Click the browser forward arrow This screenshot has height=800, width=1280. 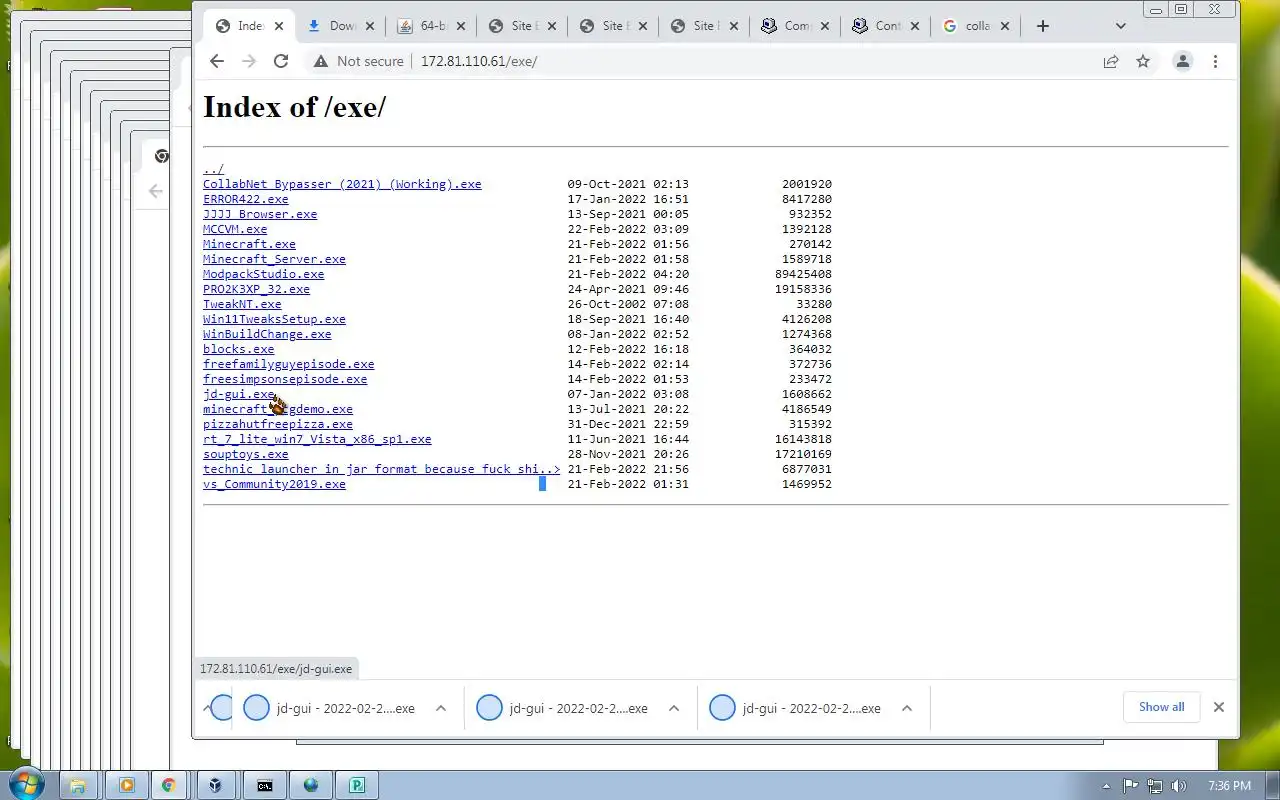[249, 61]
